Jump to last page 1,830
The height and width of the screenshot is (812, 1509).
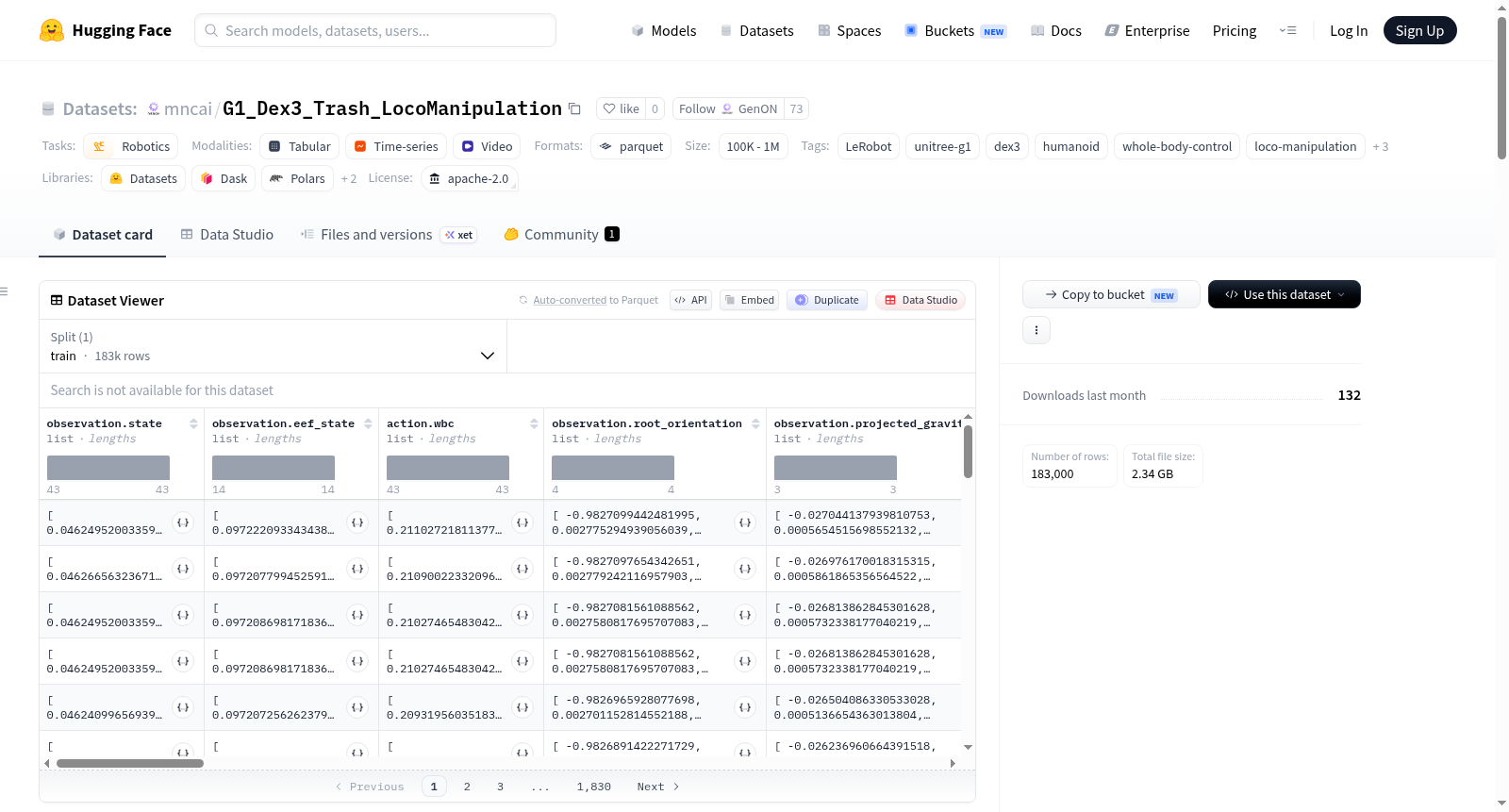point(594,787)
